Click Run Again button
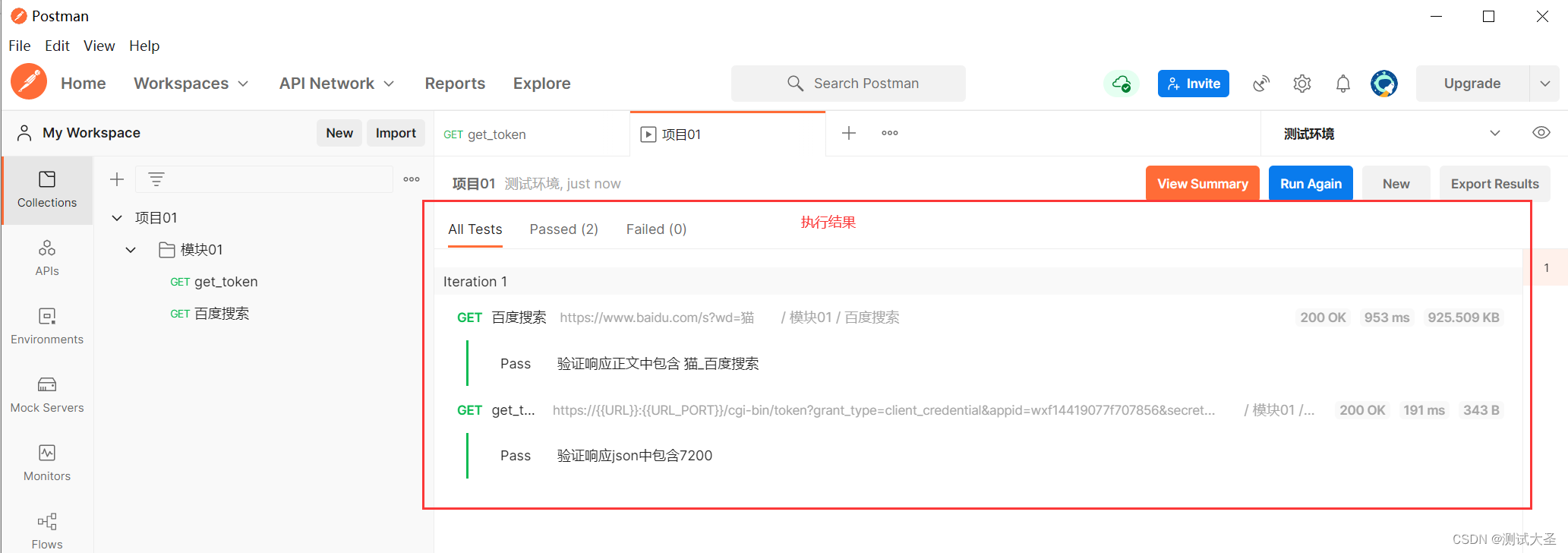The width and height of the screenshot is (1568, 553). pos(1311,184)
